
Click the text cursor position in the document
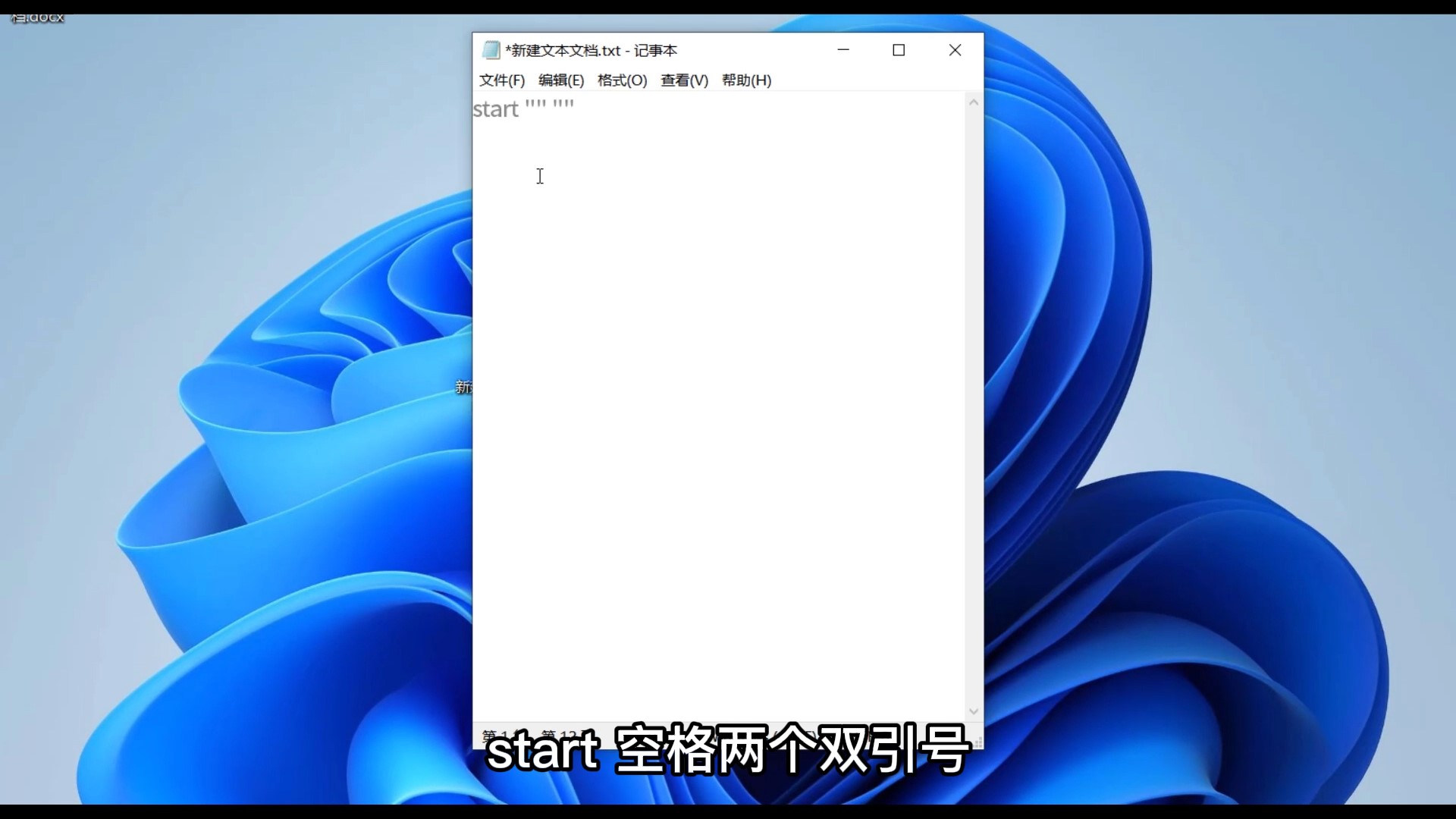pyautogui.click(x=540, y=176)
